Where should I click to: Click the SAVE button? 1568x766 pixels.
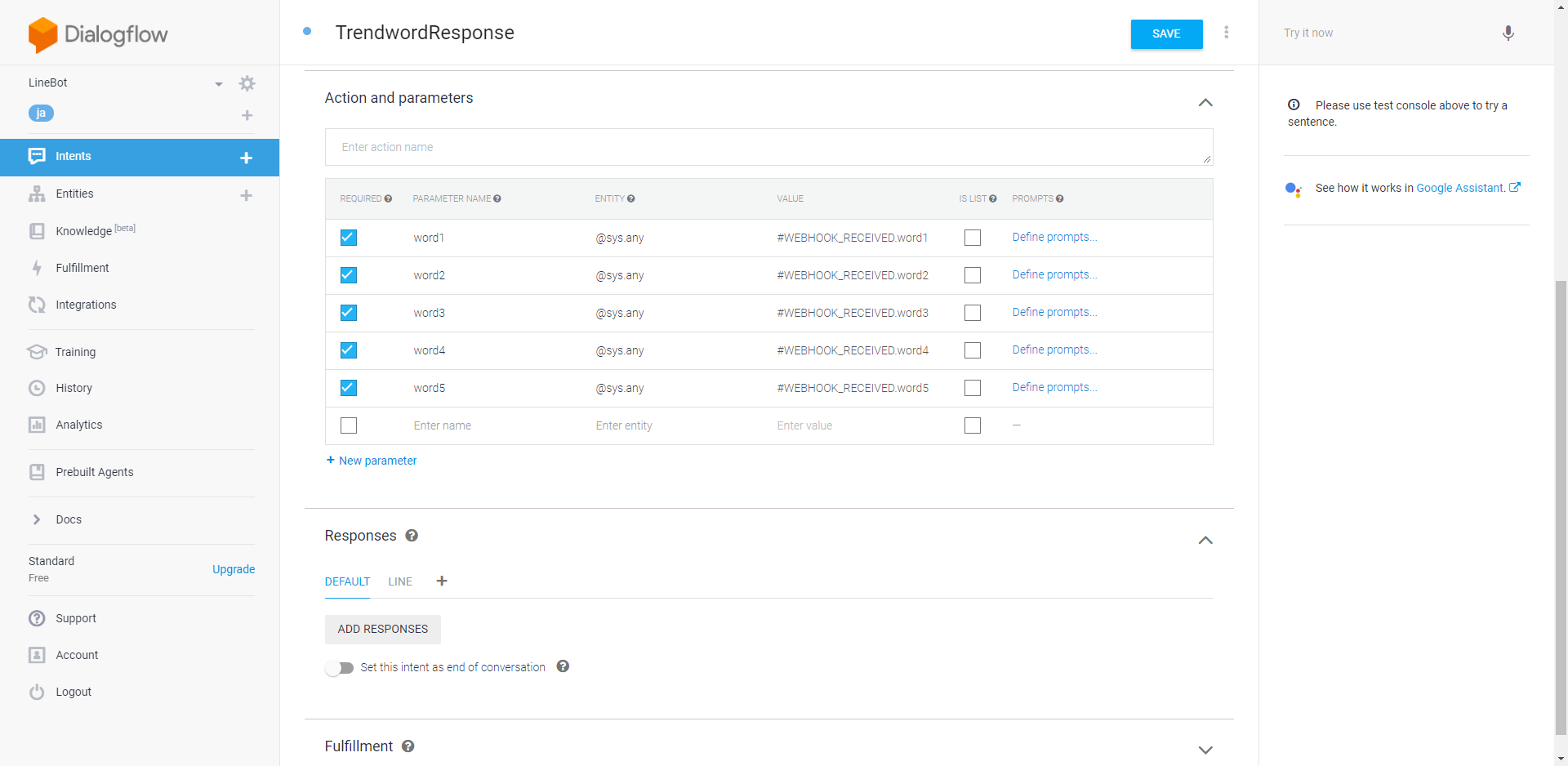click(1166, 33)
